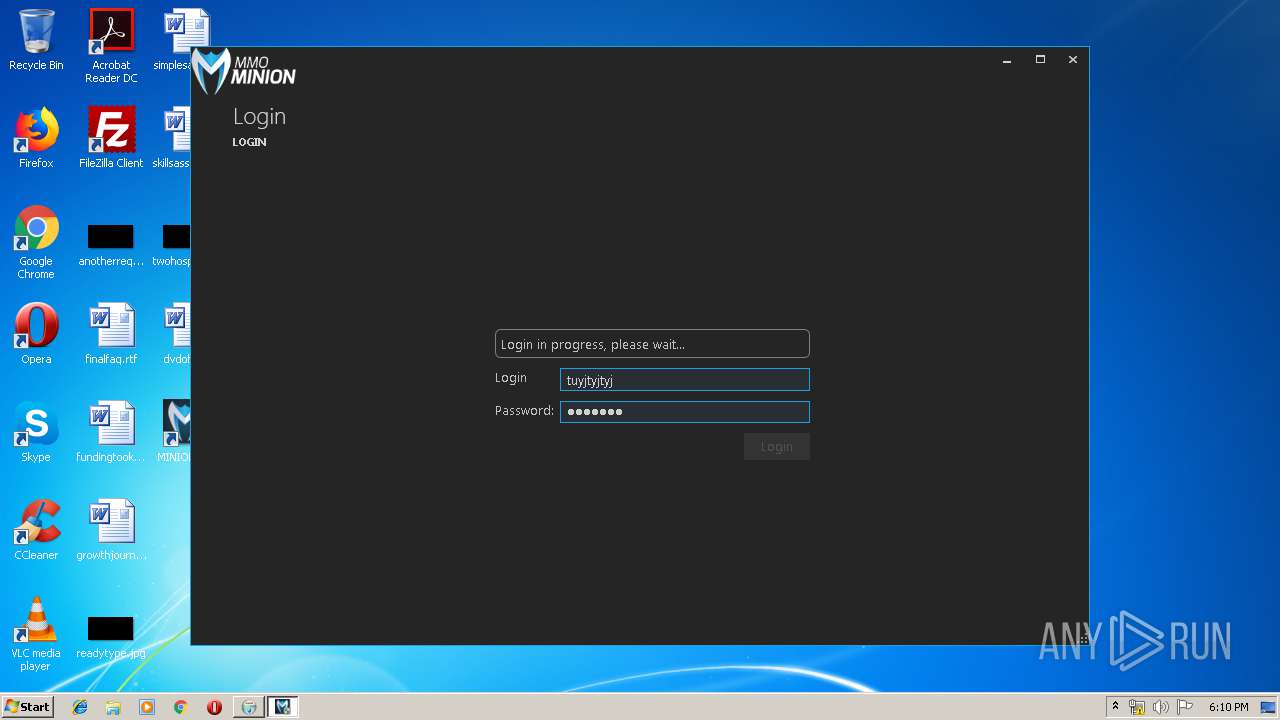
Task: Open the growthjourn document icon
Action: (111, 530)
